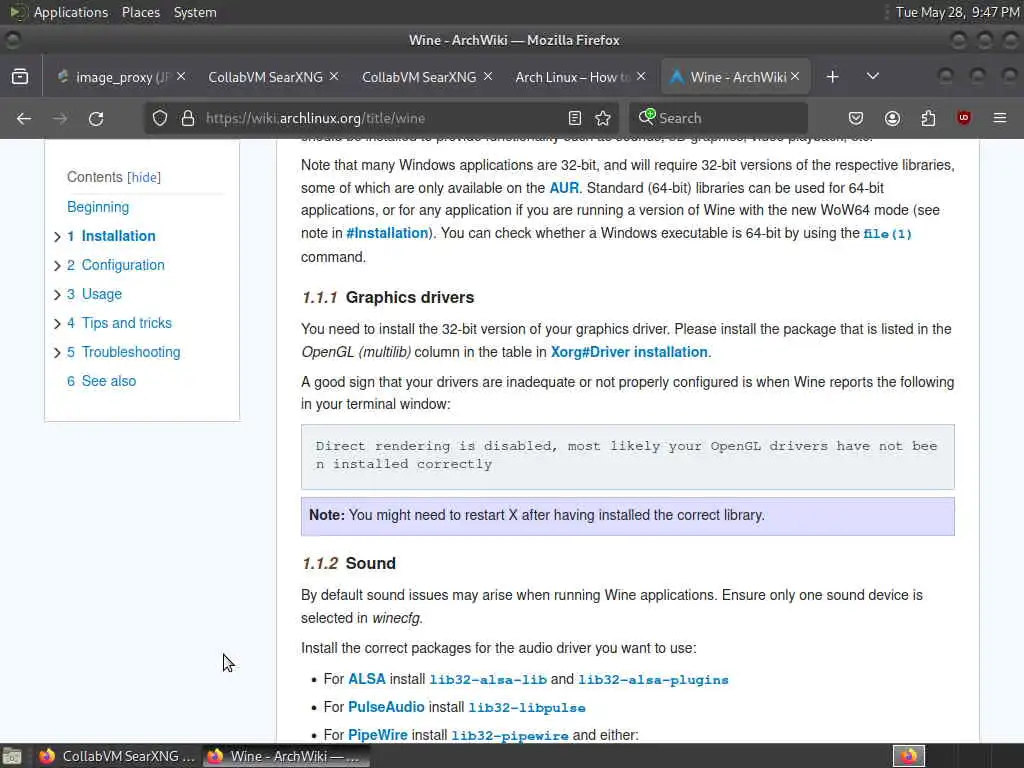Viewport: 1024px width, 768px height.
Task: Open uBlock Origin extension icon
Action: point(964,118)
